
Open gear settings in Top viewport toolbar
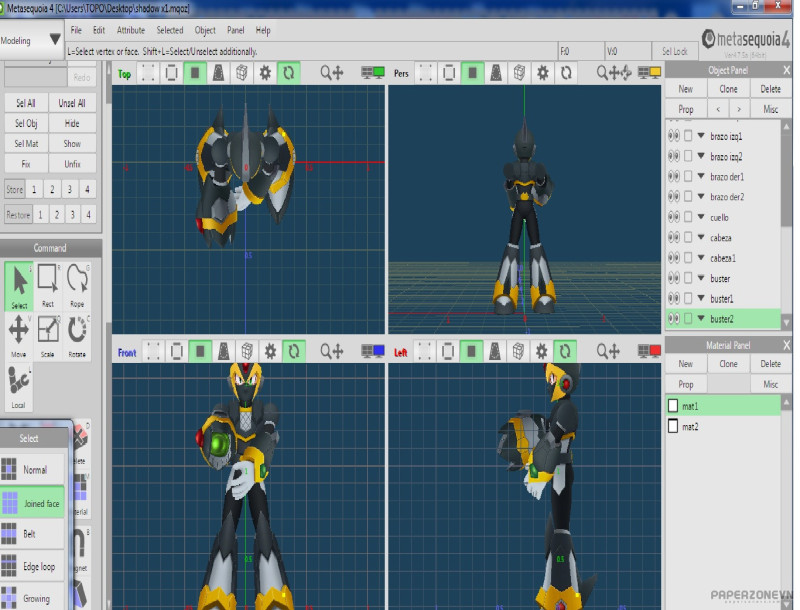pos(265,73)
